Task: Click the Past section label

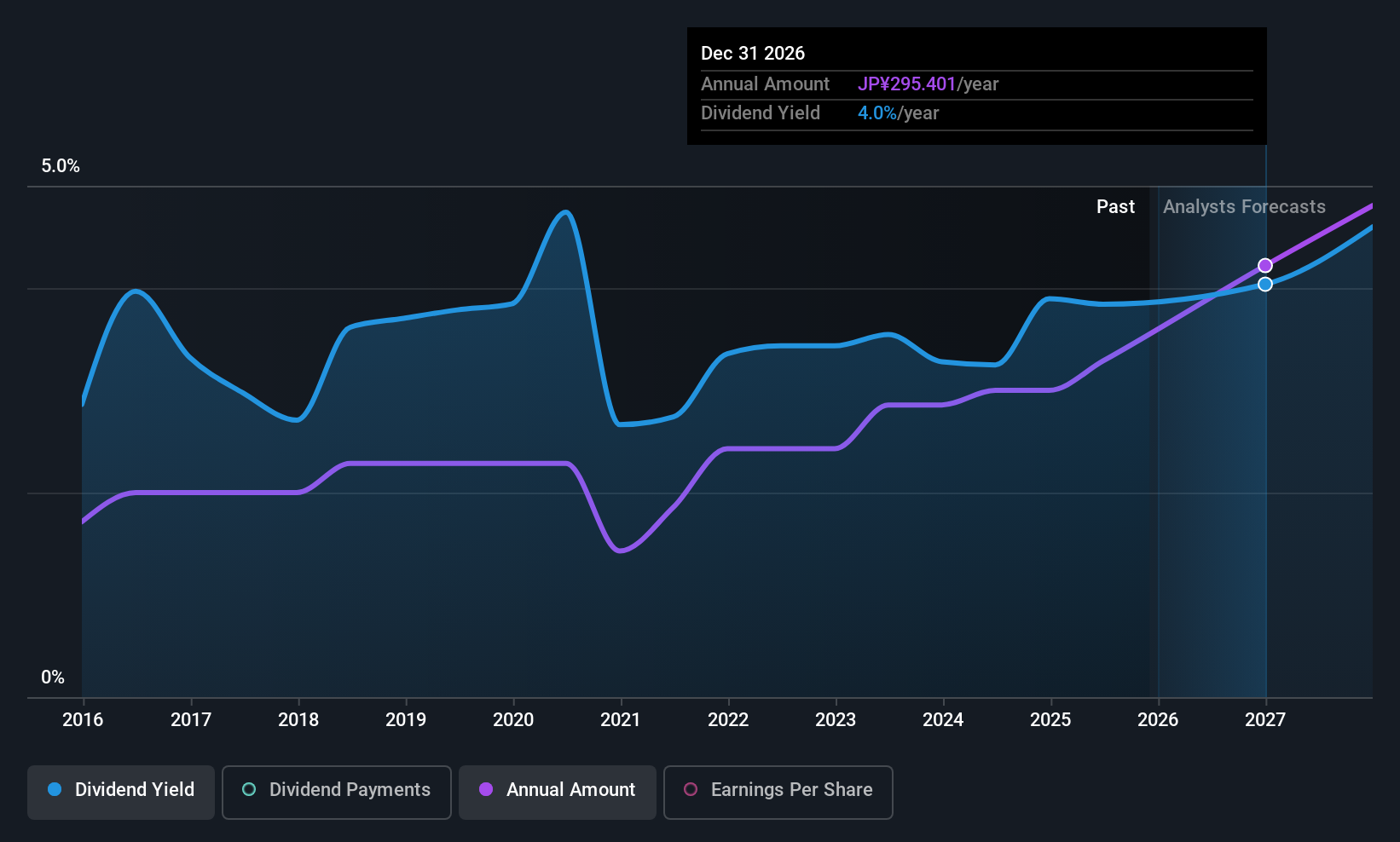Action: [1115, 207]
